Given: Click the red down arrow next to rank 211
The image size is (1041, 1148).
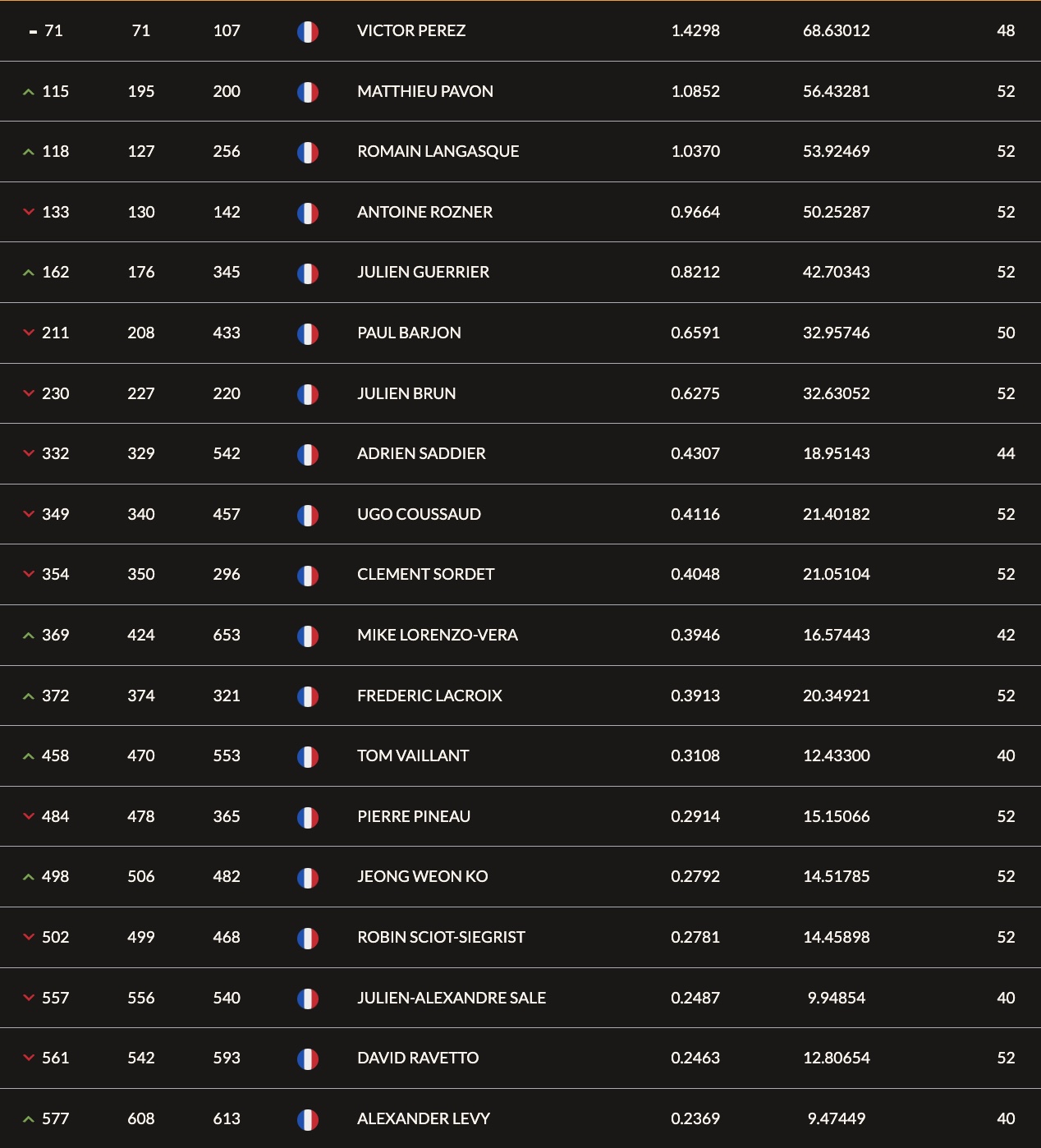Looking at the screenshot, I should click(29, 333).
